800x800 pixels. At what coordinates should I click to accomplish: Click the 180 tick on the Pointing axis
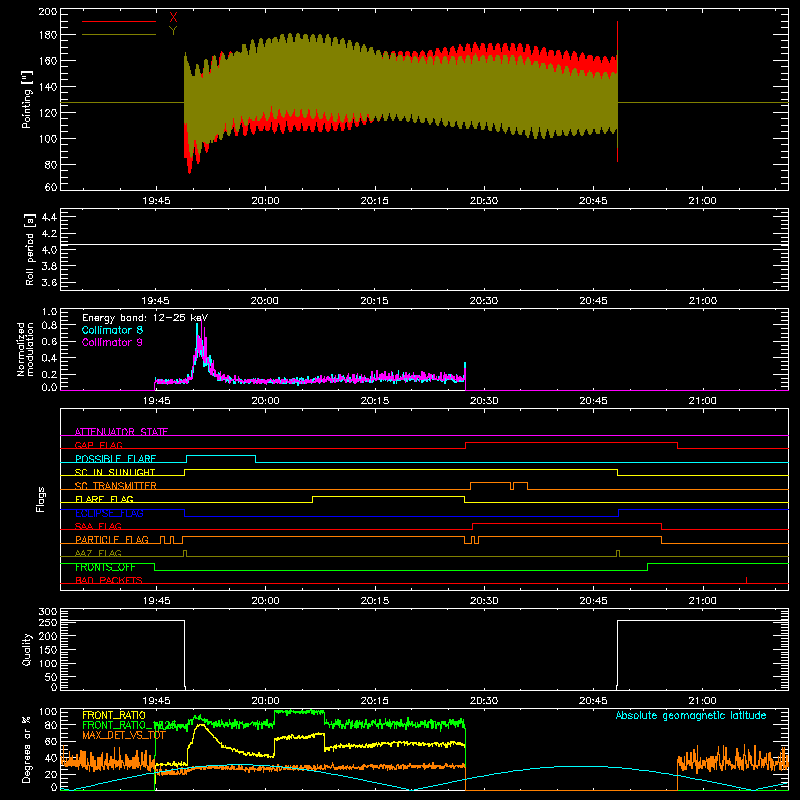click(x=47, y=35)
